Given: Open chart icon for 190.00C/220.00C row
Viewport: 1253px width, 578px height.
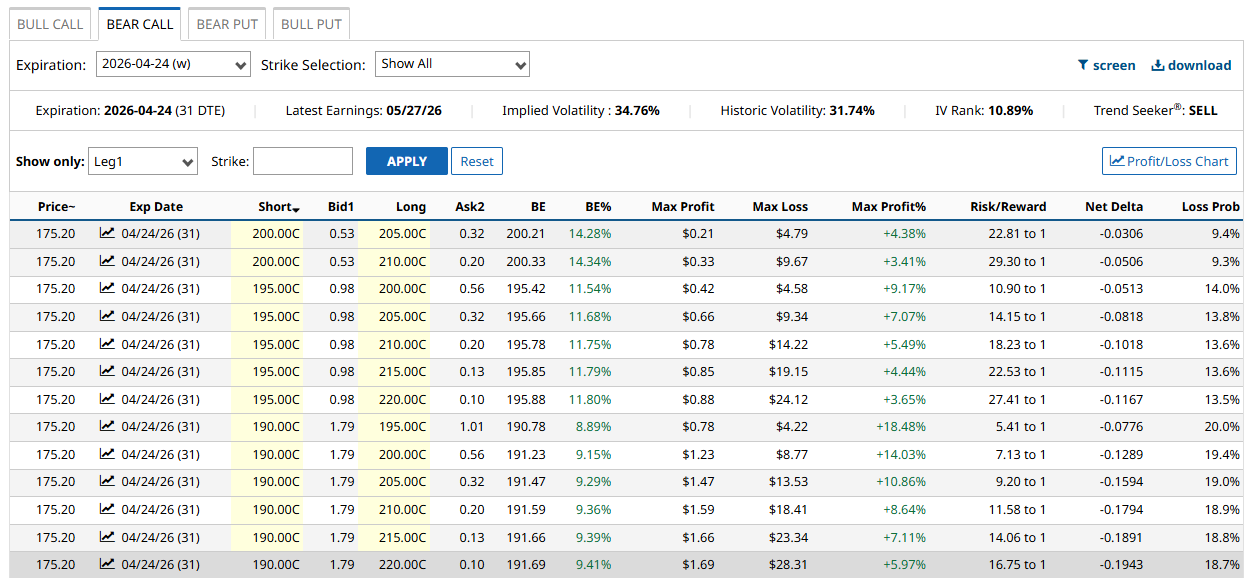Looking at the screenshot, I should [107, 564].
